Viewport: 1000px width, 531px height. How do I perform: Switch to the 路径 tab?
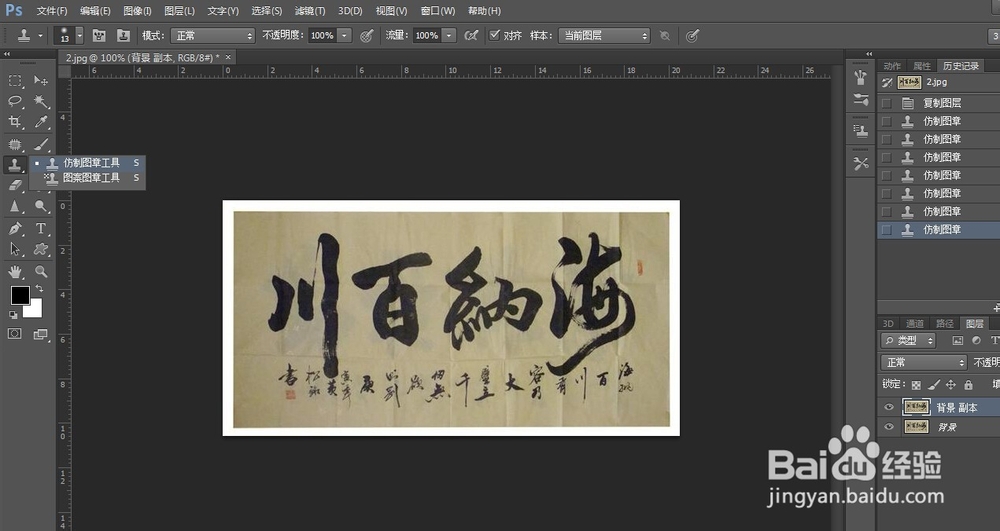click(945, 323)
